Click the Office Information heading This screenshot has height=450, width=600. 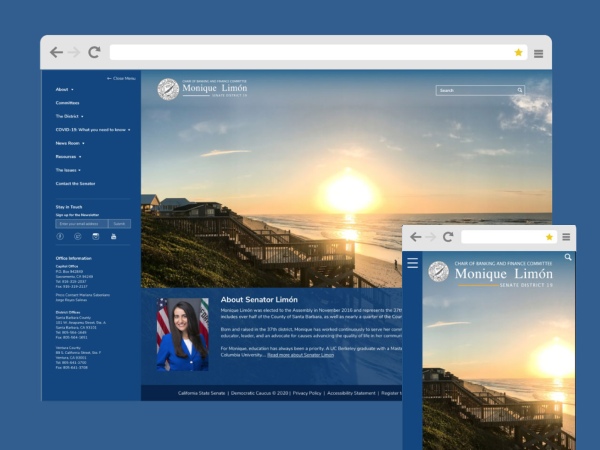click(73, 258)
